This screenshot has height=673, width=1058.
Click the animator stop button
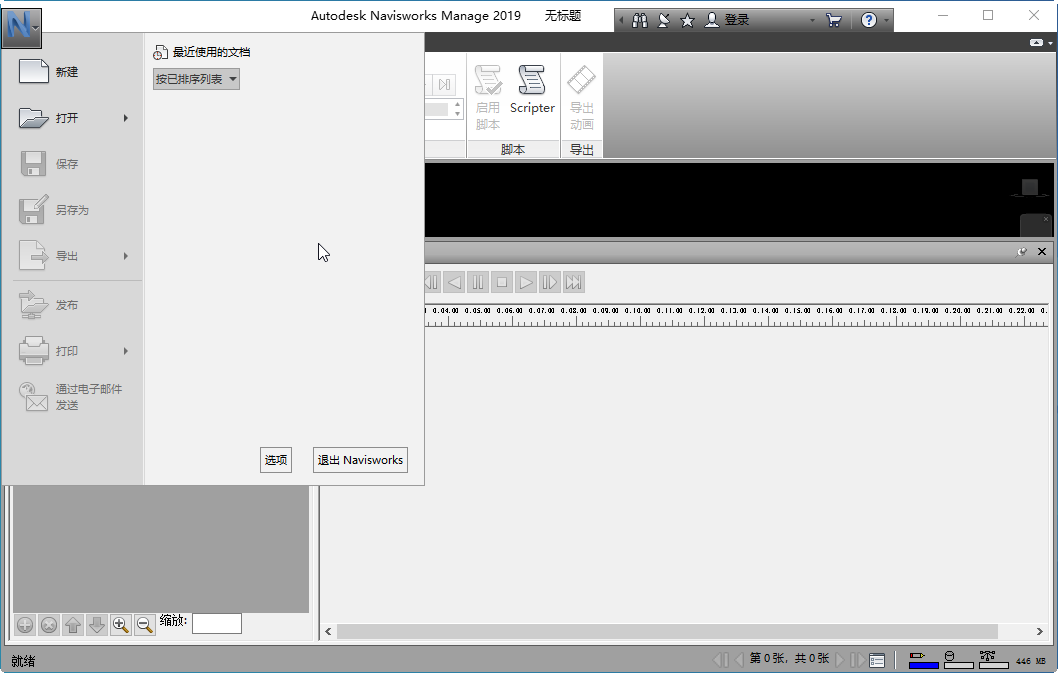pos(501,282)
